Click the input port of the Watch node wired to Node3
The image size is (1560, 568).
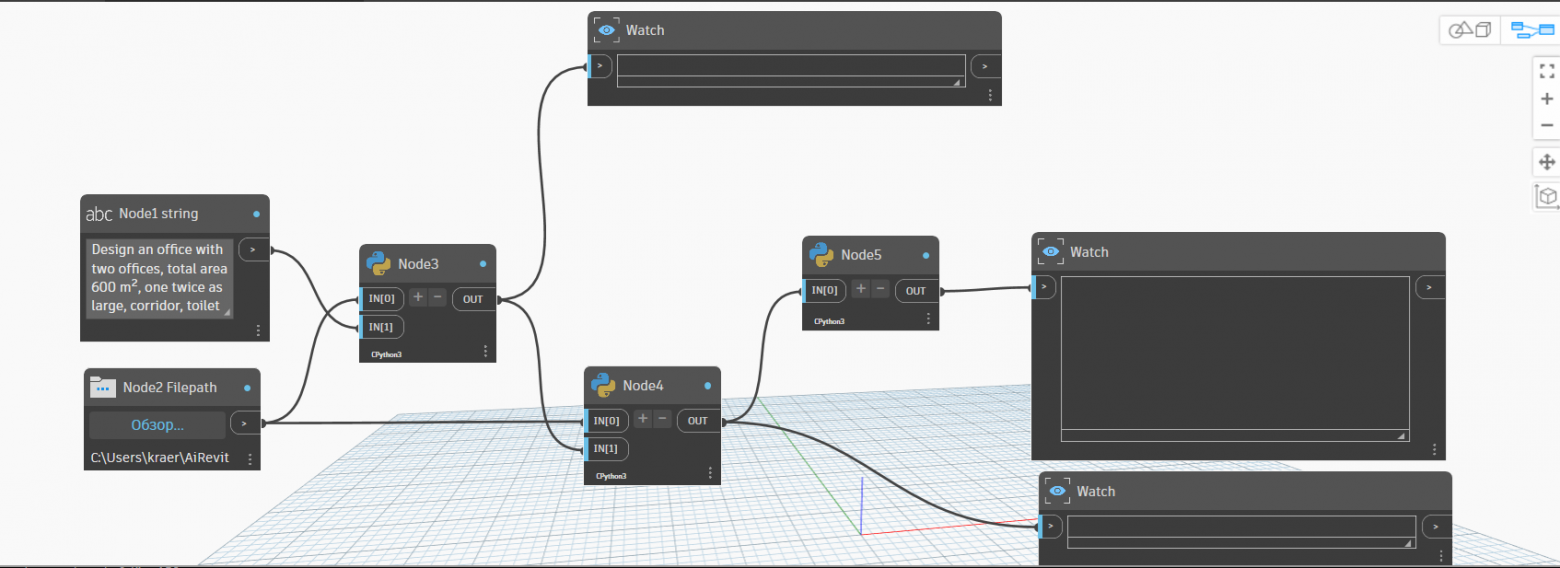tap(599, 66)
